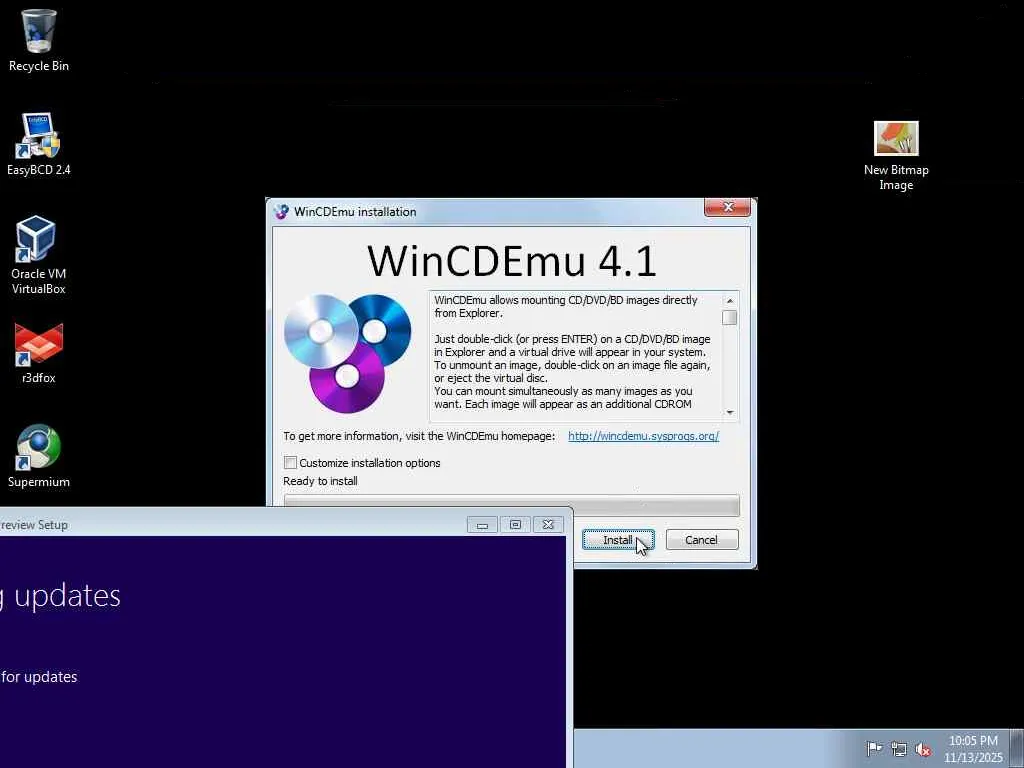This screenshot has height=768, width=1024.
Task: Click the 'for updates' text in Preview Setup
Action: [x=39, y=677]
